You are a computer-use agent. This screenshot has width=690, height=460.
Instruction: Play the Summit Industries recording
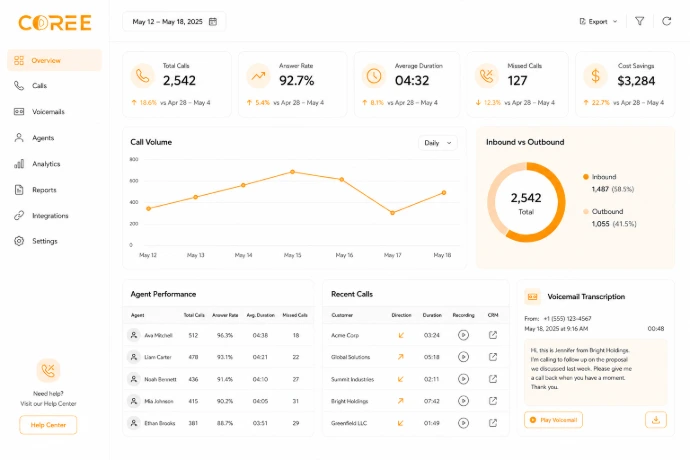coord(463,379)
